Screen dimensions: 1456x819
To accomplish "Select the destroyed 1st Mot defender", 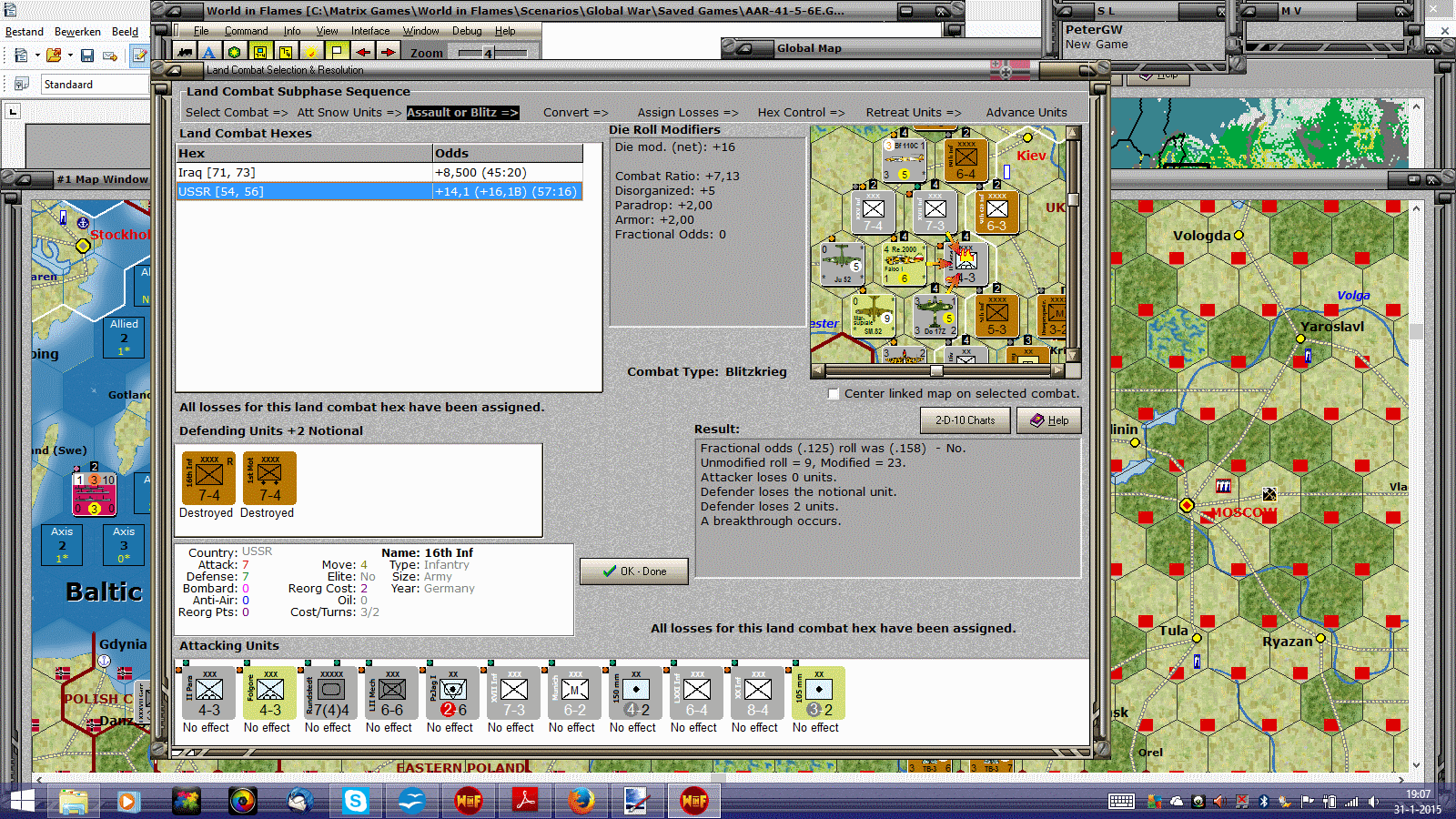I will pos(269,478).
